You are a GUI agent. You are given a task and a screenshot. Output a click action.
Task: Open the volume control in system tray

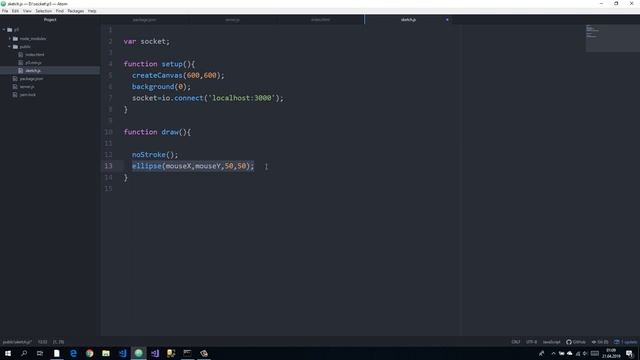pos(585,353)
